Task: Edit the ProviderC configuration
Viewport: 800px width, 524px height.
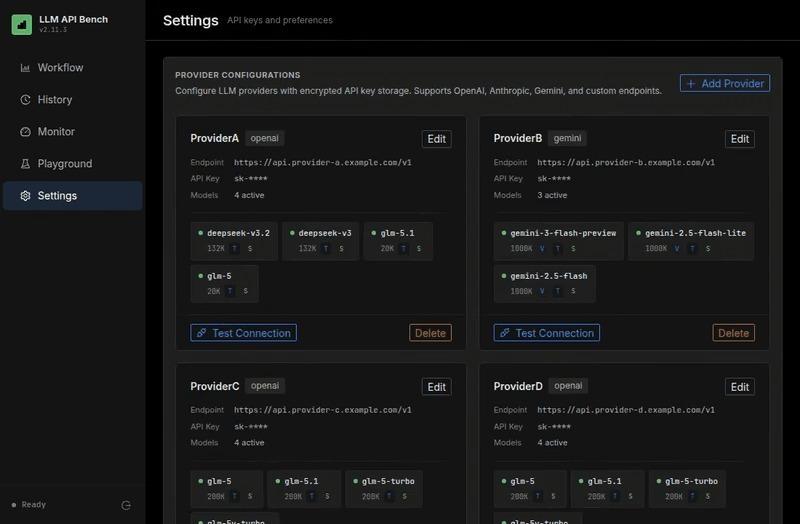Action: (x=436, y=387)
